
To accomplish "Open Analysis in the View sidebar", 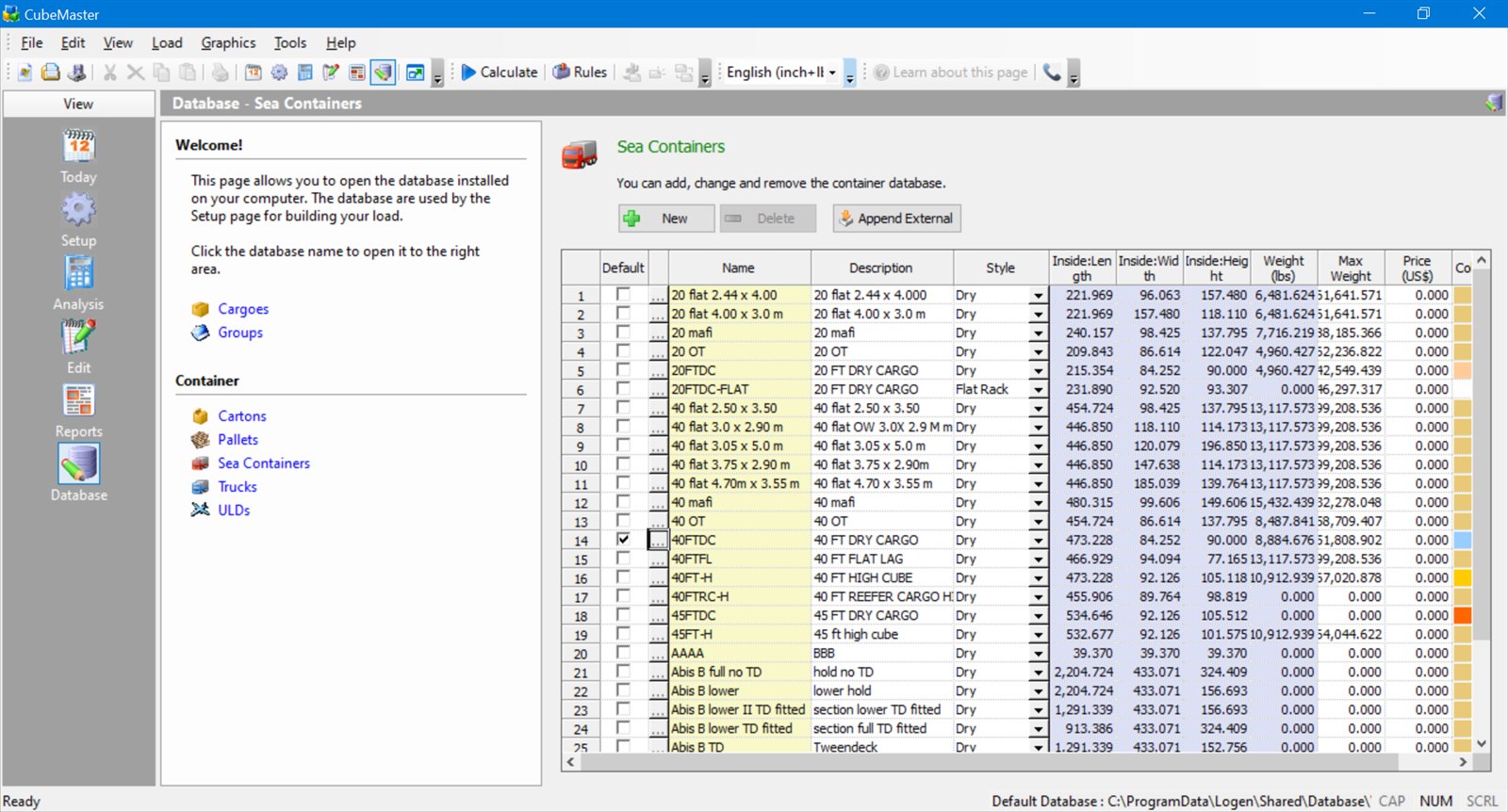I will tap(79, 284).
